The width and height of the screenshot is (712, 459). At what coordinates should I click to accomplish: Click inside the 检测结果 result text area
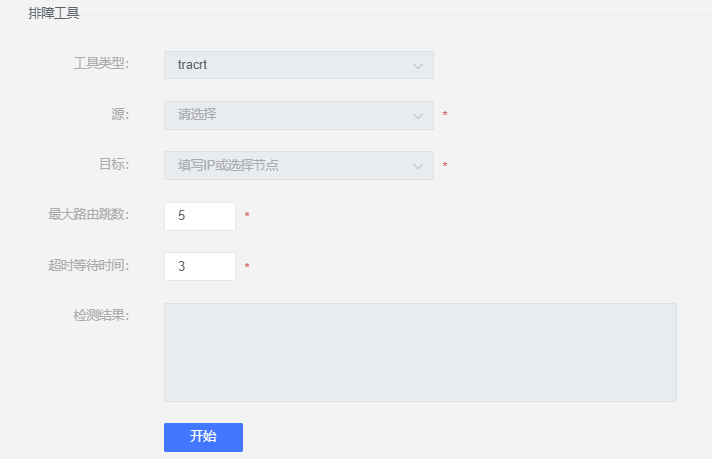pos(420,352)
